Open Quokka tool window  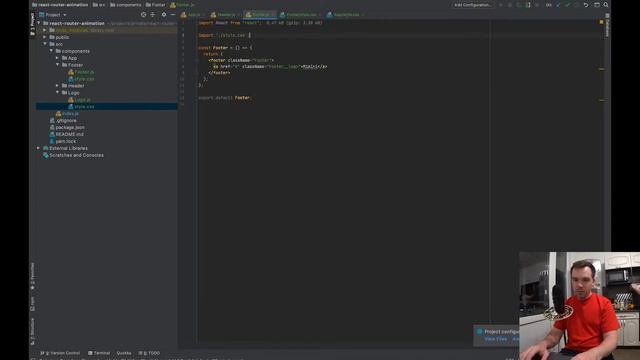[x=124, y=353]
